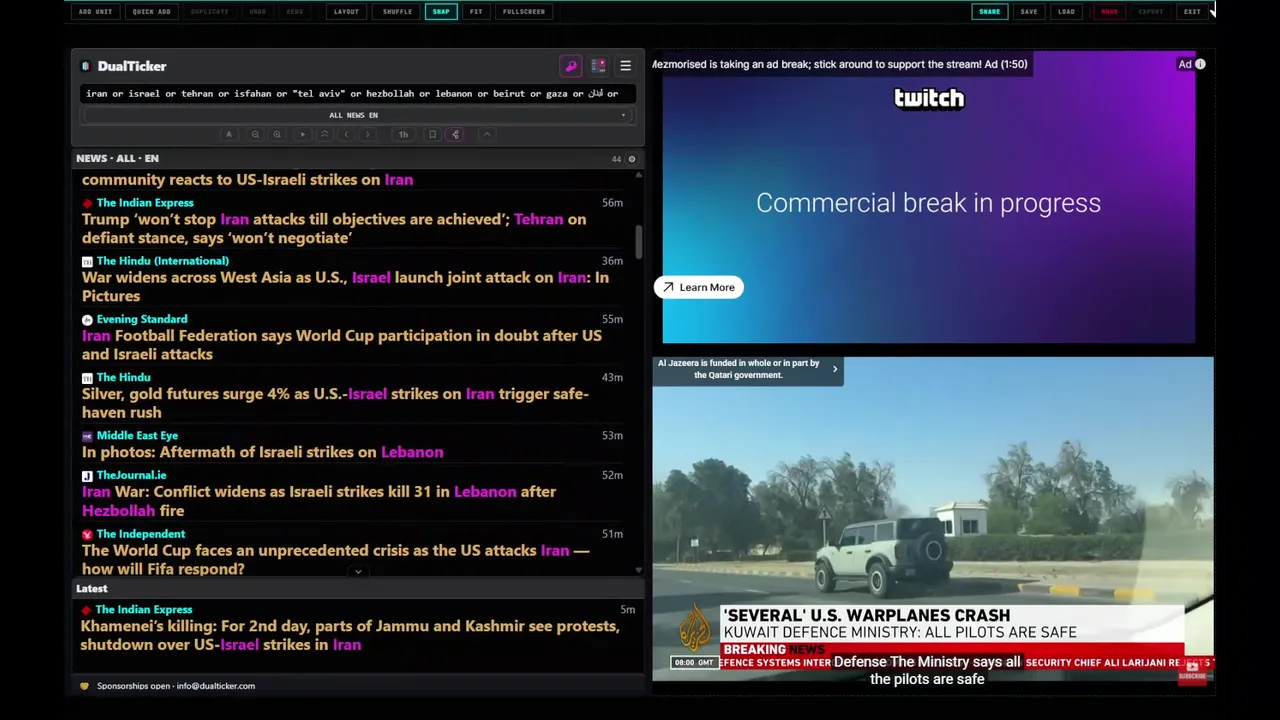Viewport: 1280px width, 720px height.
Task: Click the zoom out magnifier icon
Action: (255, 134)
